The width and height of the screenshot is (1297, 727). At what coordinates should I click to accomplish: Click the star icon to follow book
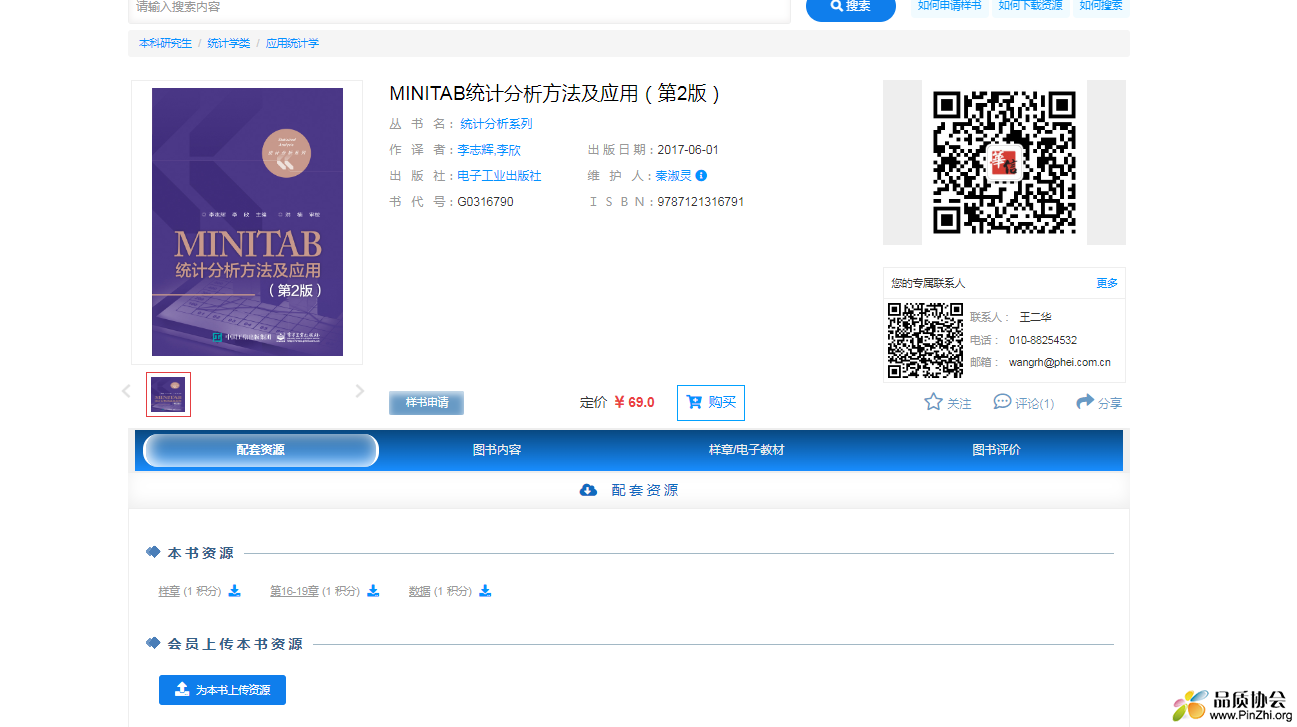tap(933, 402)
